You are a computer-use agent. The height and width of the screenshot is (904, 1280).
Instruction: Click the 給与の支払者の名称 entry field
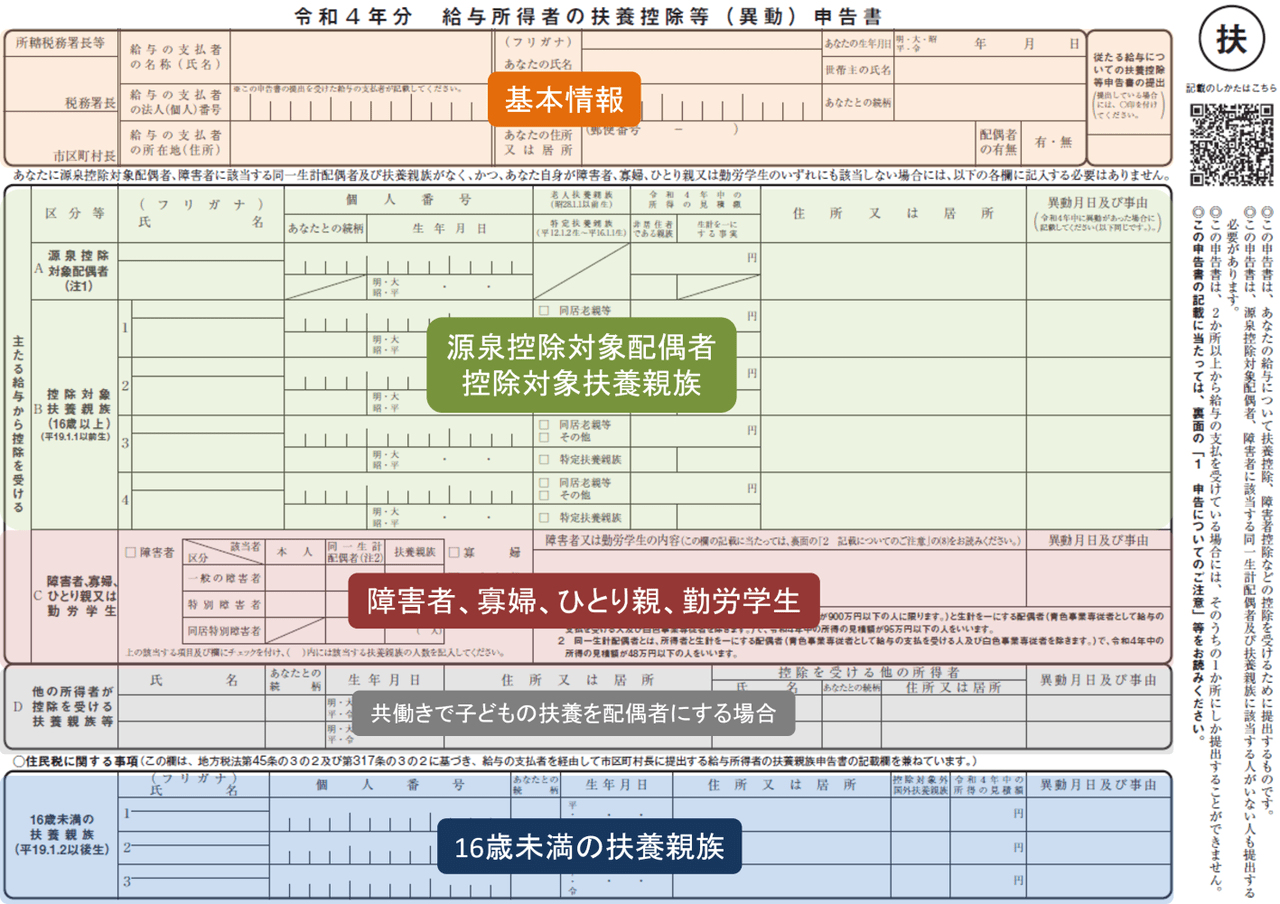pyautogui.click(x=361, y=58)
